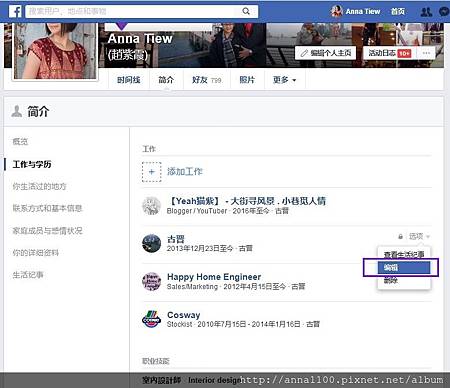Click the 简介 section header person icon
This screenshot has height=388, width=450.
(x=16, y=111)
